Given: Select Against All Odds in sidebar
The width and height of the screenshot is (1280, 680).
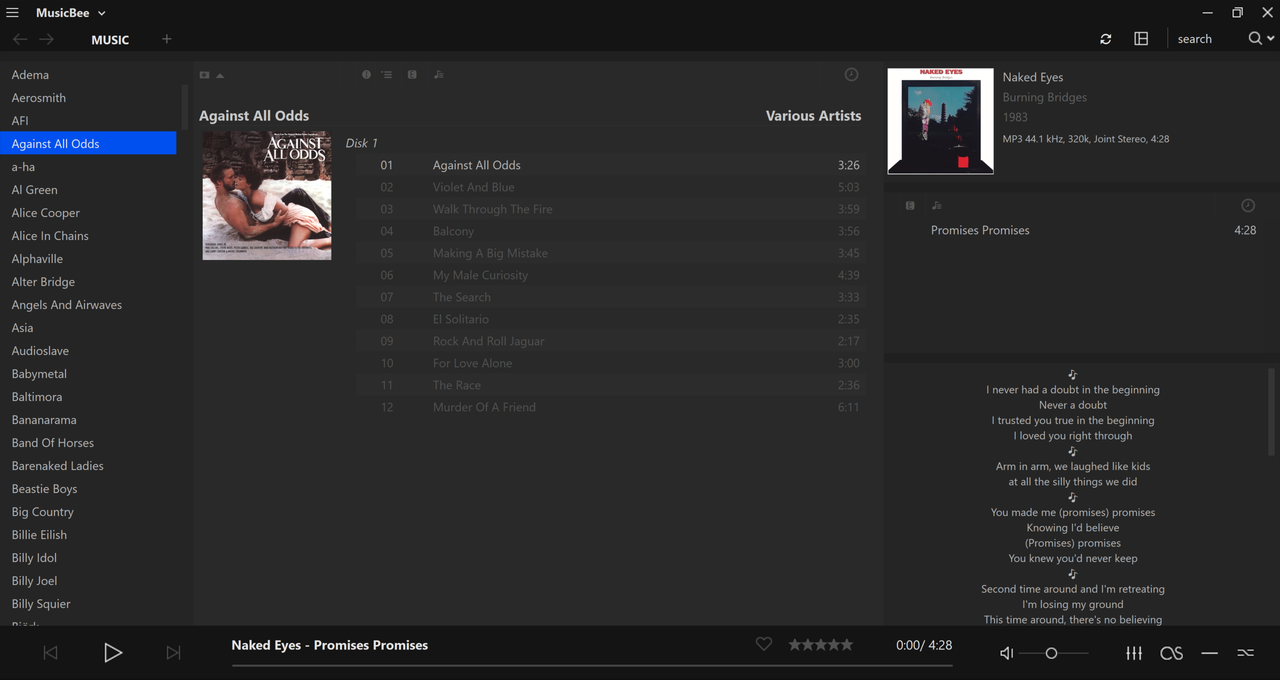Looking at the screenshot, I should tap(88, 144).
